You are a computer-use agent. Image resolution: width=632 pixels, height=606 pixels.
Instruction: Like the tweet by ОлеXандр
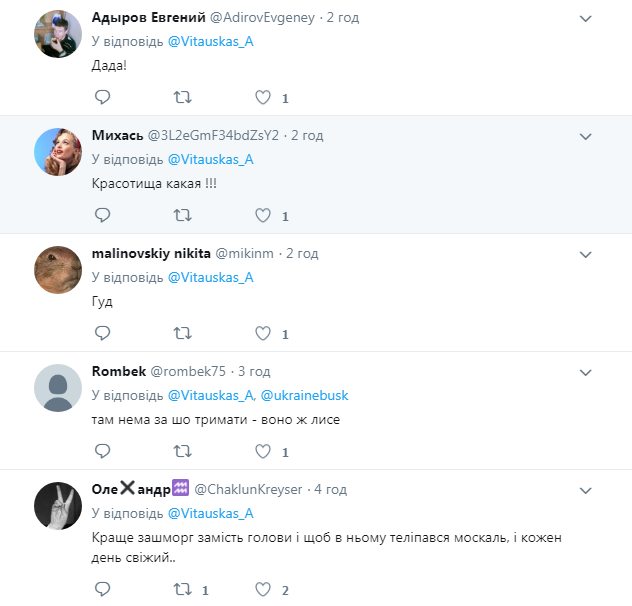[x=263, y=589]
